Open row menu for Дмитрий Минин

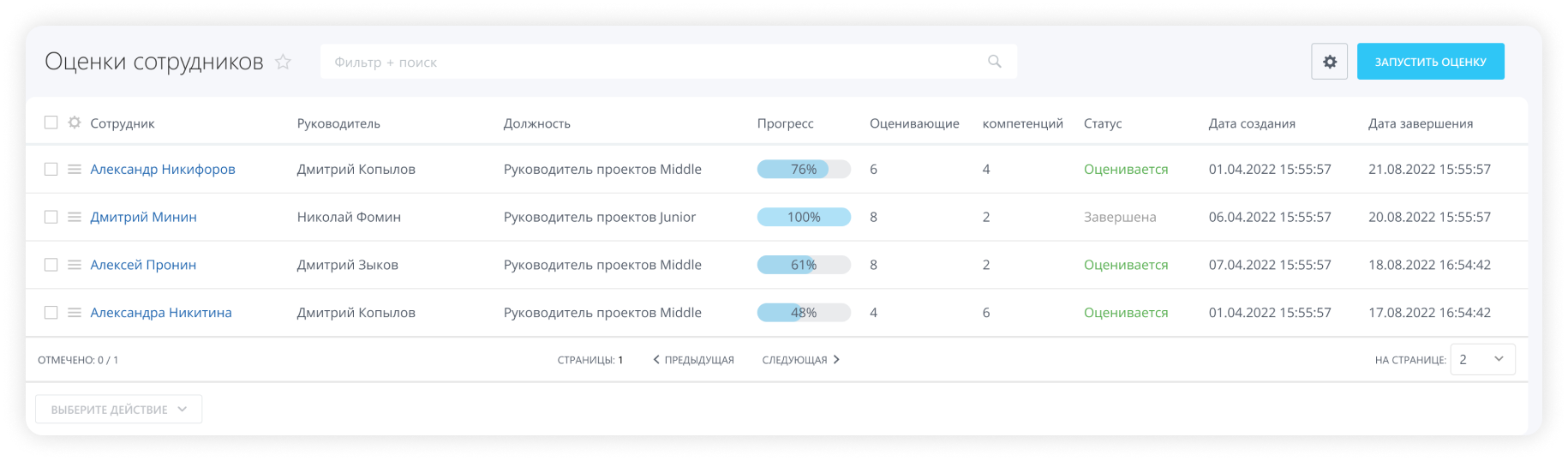click(75, 218)
